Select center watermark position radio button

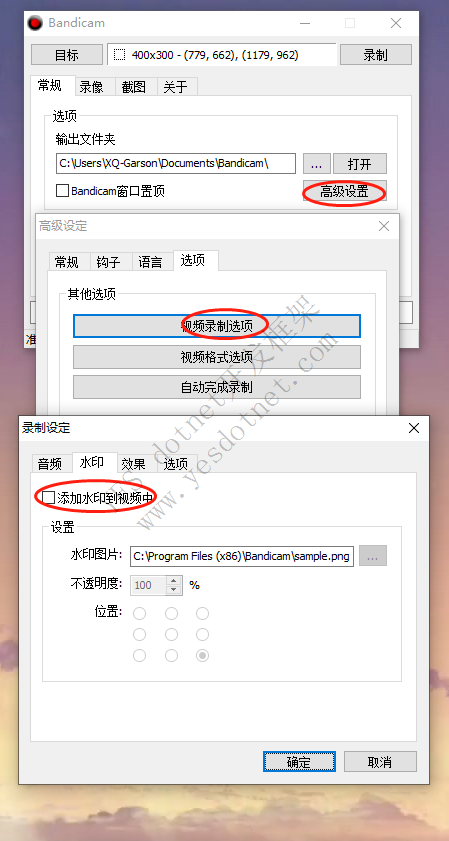[171, 635]
